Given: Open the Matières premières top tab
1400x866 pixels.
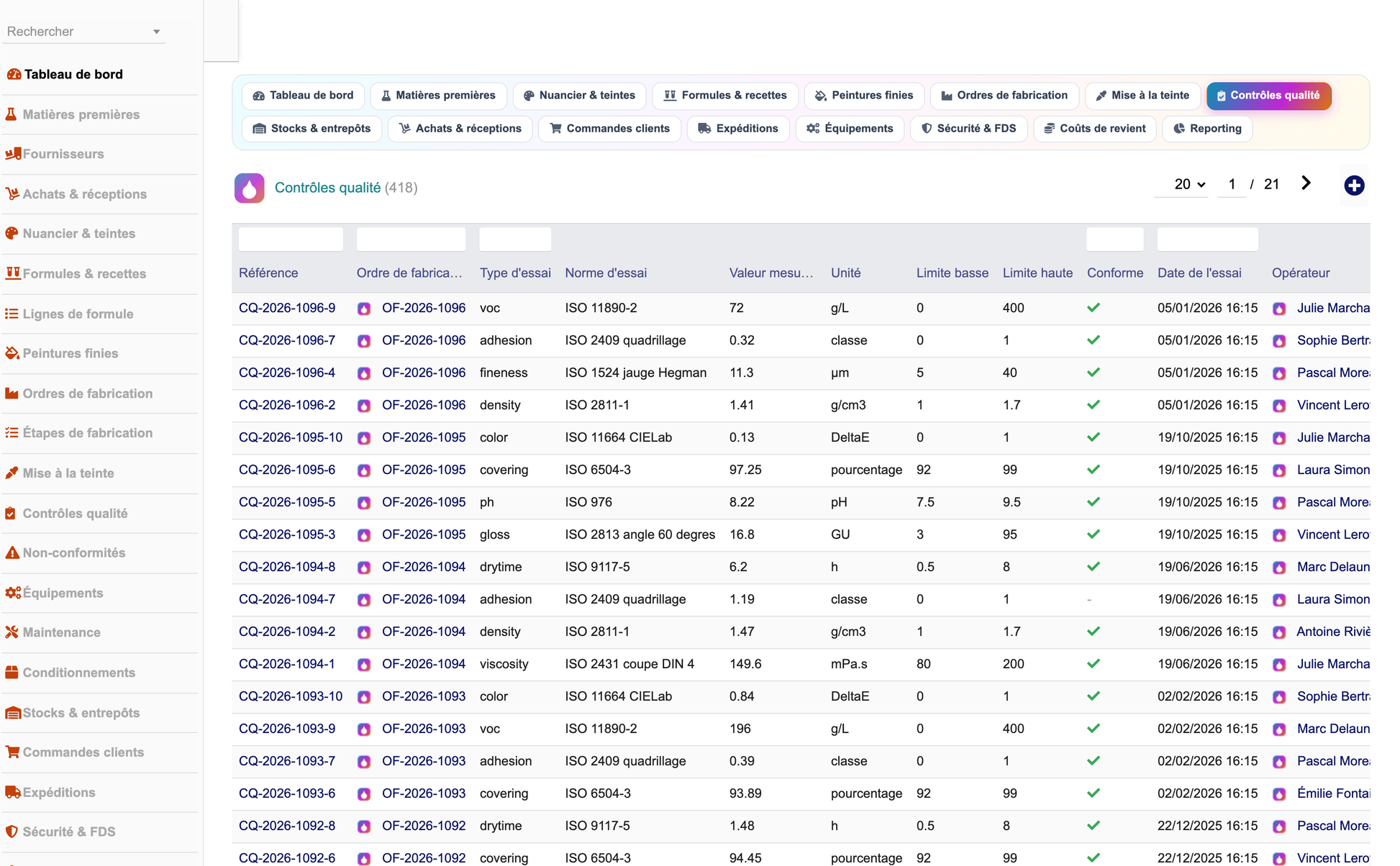Looking at the screenshot, I should [438, 96].
